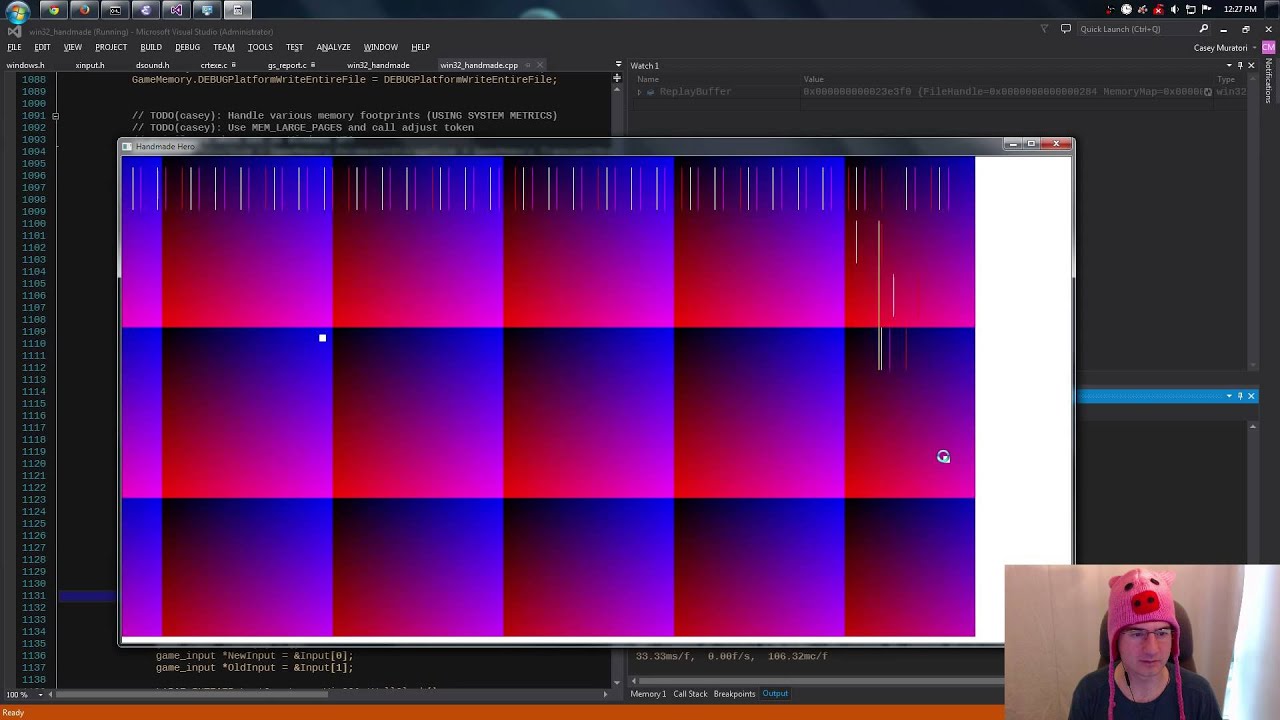Open the Notifications side tab
The width and height of the screenshot is (1280, 720).
(1269, 80)
